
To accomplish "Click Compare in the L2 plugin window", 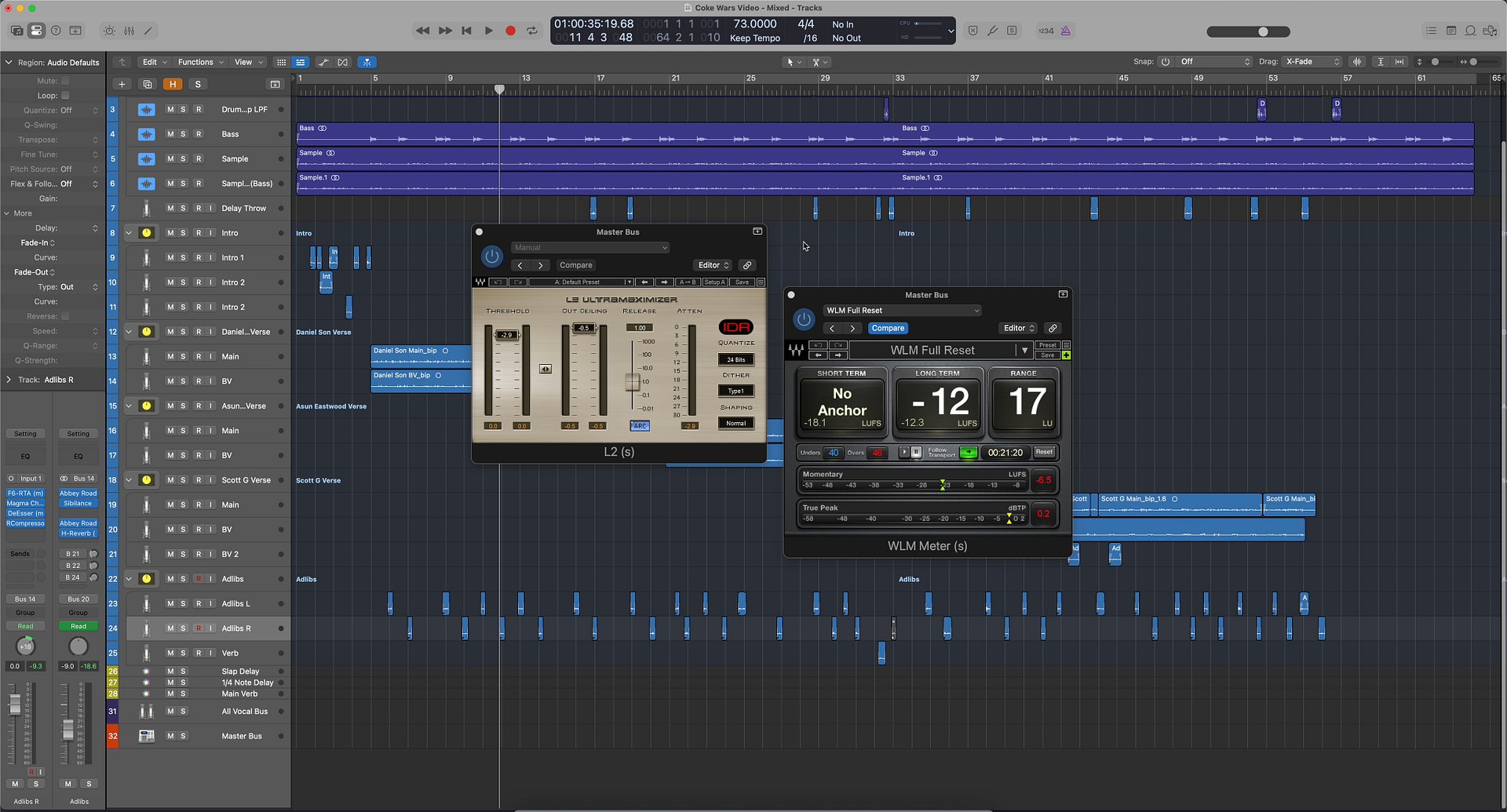I will [575, 265].
